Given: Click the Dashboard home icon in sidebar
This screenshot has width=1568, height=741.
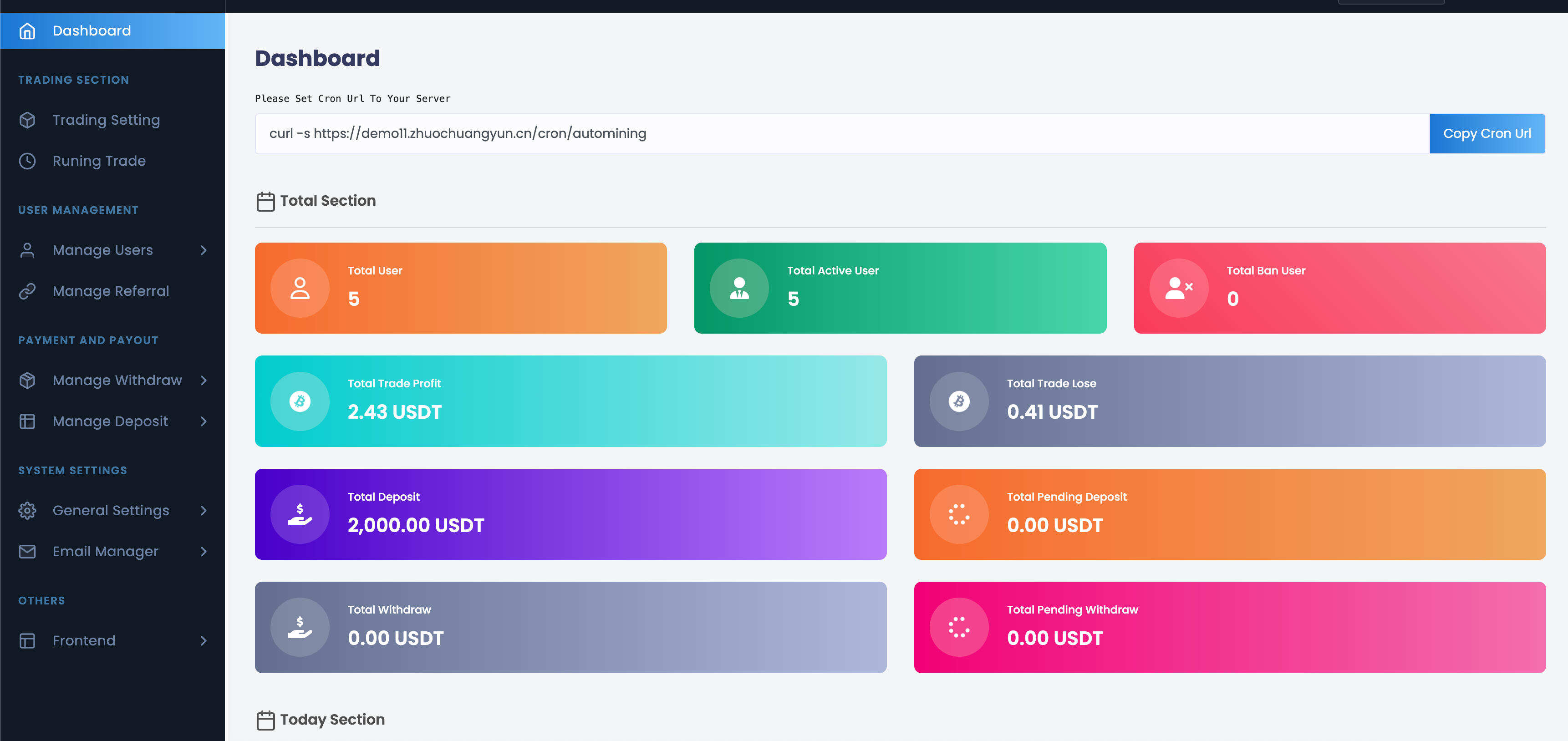Looking at the screenshot, I should tap(27, 31).
